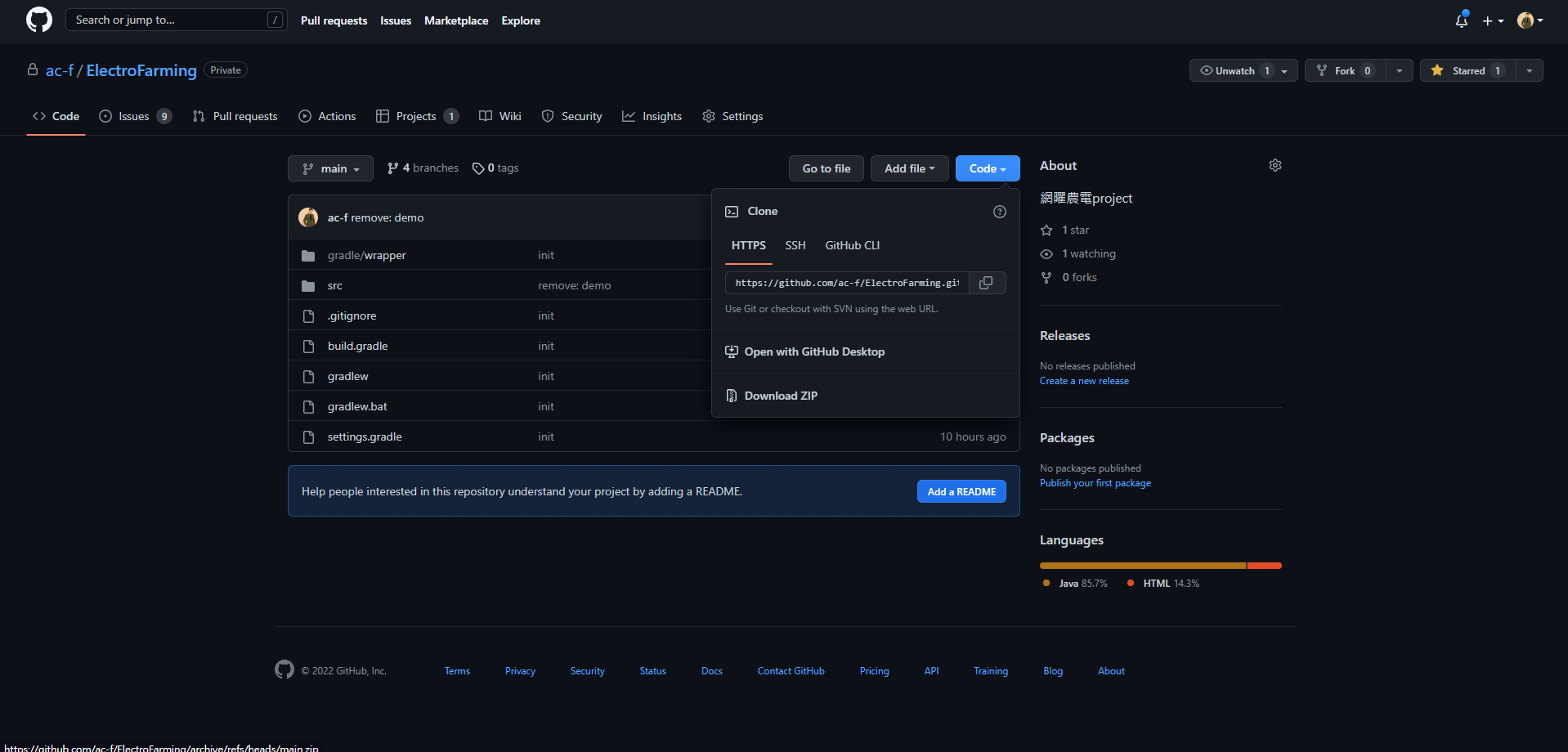Screen dimensions: 1568x752
Task: Expand the star lists dropdown arrow
Action: (x=1530, y=70)
